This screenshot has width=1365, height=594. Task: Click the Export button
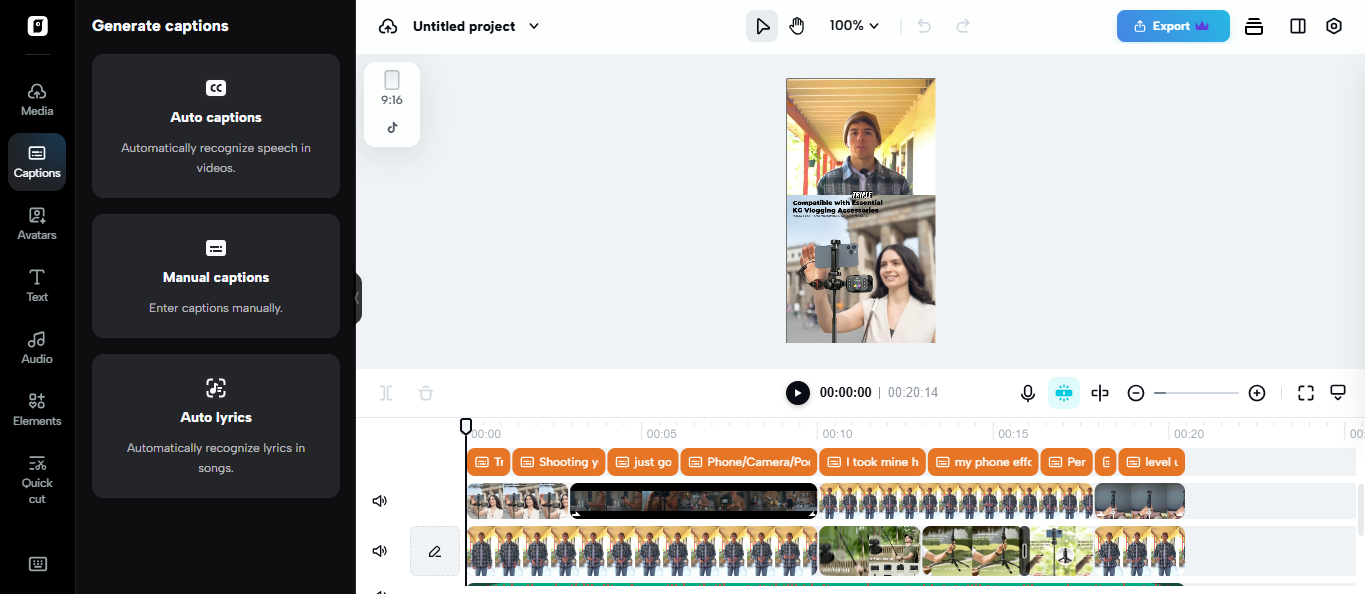point(1172,25)
